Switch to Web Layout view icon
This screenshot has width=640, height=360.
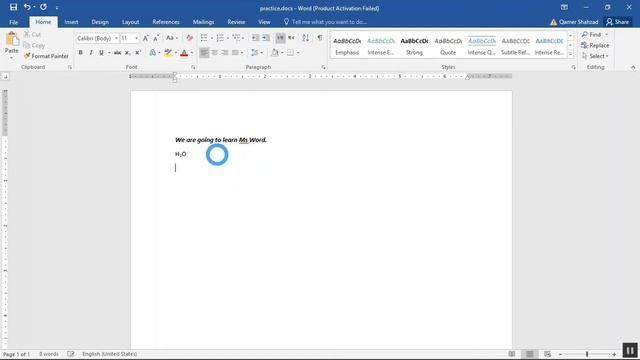547,354
